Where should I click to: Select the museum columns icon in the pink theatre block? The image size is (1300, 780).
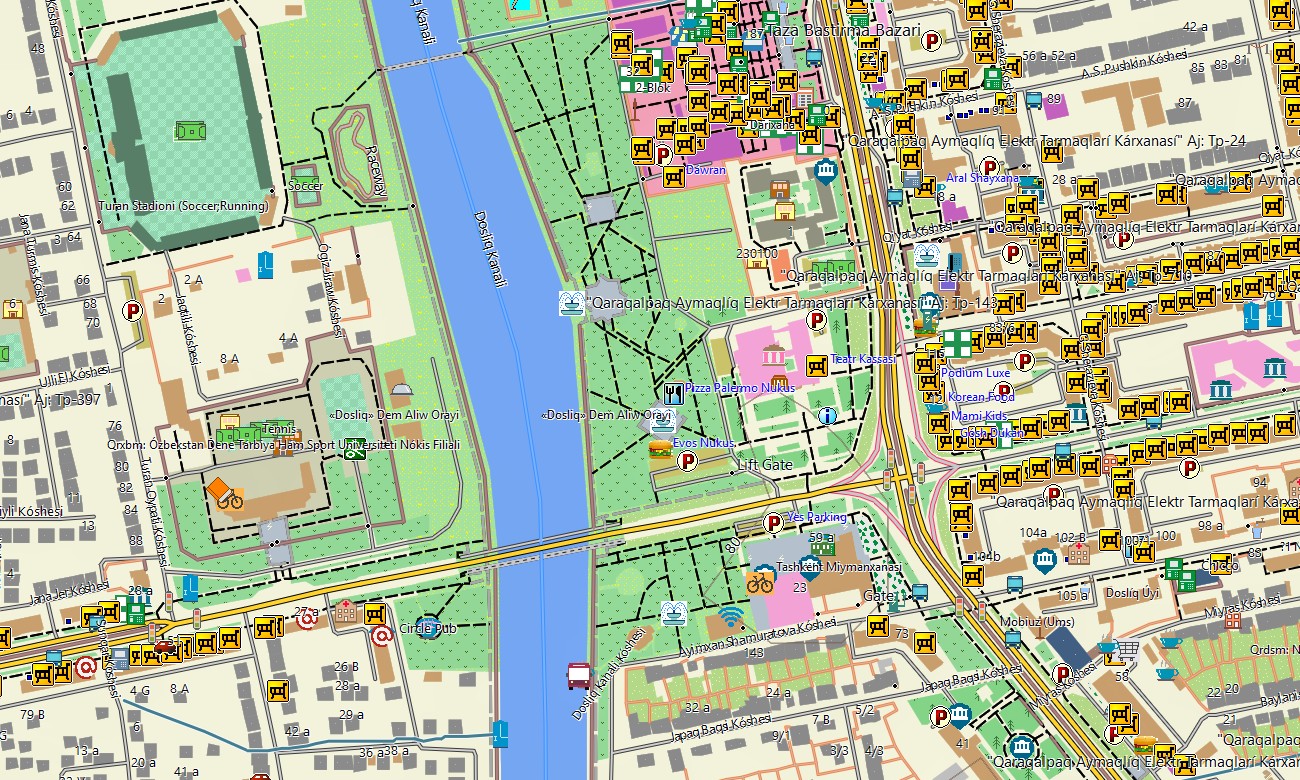click(773, 356)
